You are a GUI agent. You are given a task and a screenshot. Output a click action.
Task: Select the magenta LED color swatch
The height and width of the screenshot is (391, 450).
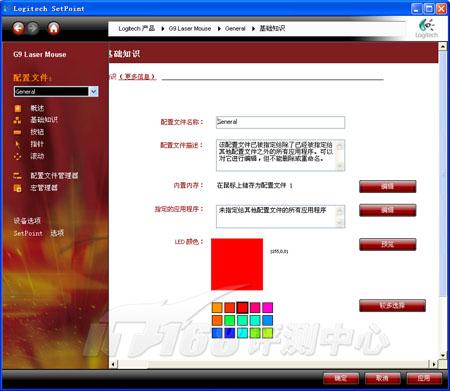pyautogui.click(x=267, y=307)
